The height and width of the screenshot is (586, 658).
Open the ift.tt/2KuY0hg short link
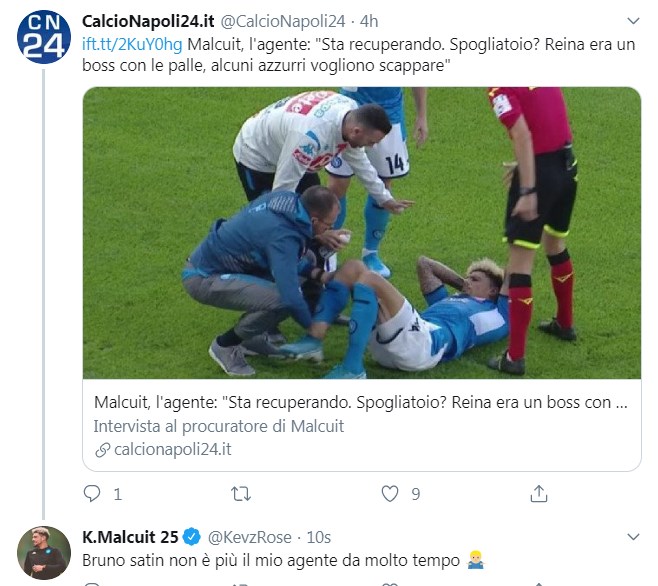click(x=132, y=44)
